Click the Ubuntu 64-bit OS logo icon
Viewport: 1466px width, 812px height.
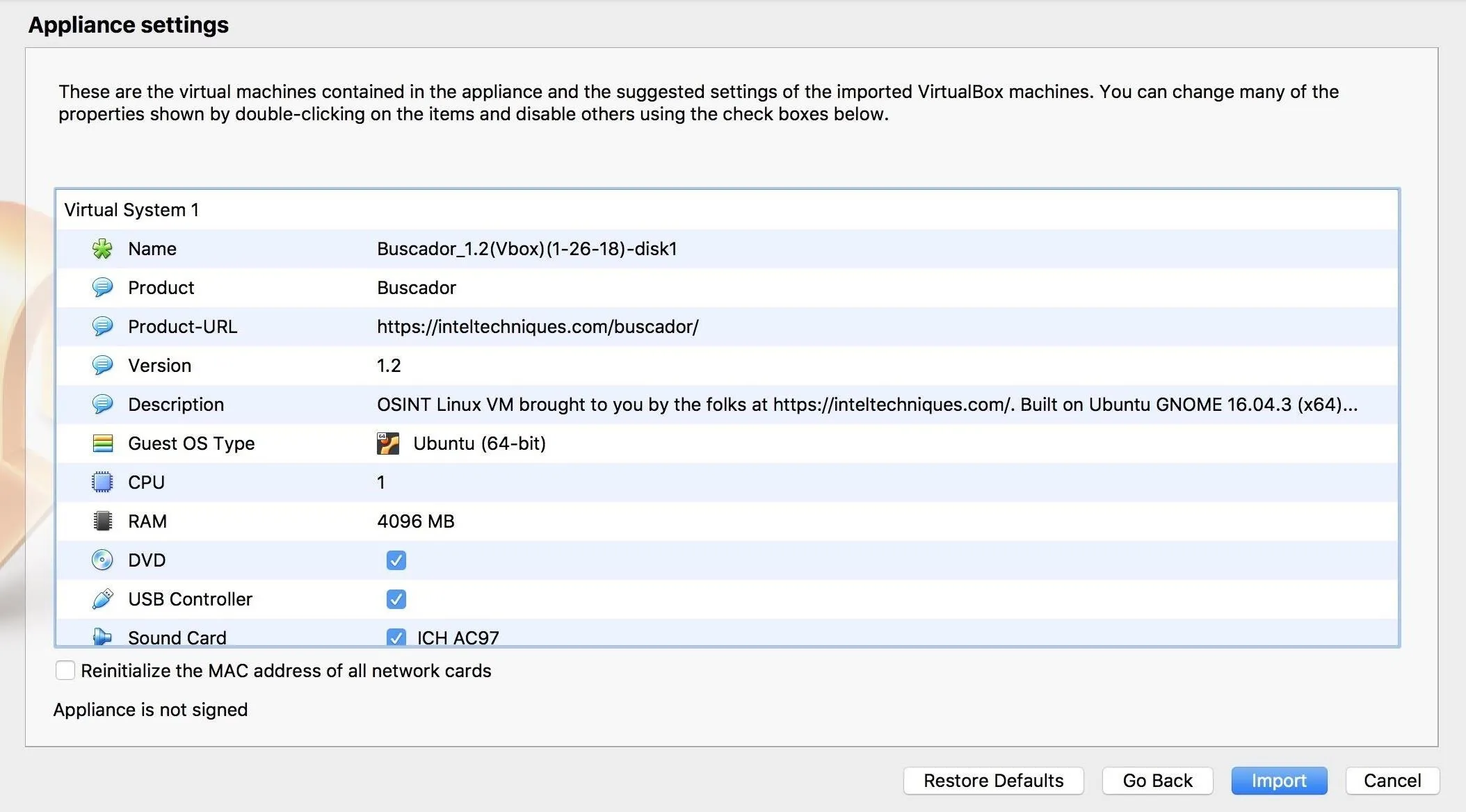tap(388, 444)
